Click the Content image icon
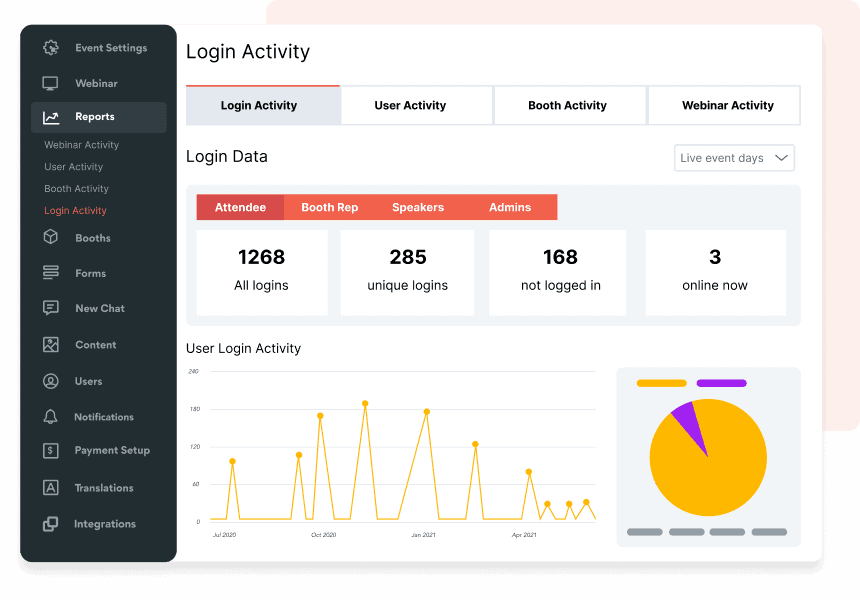Viewport: 860px width, 600px height. point(51,345)
